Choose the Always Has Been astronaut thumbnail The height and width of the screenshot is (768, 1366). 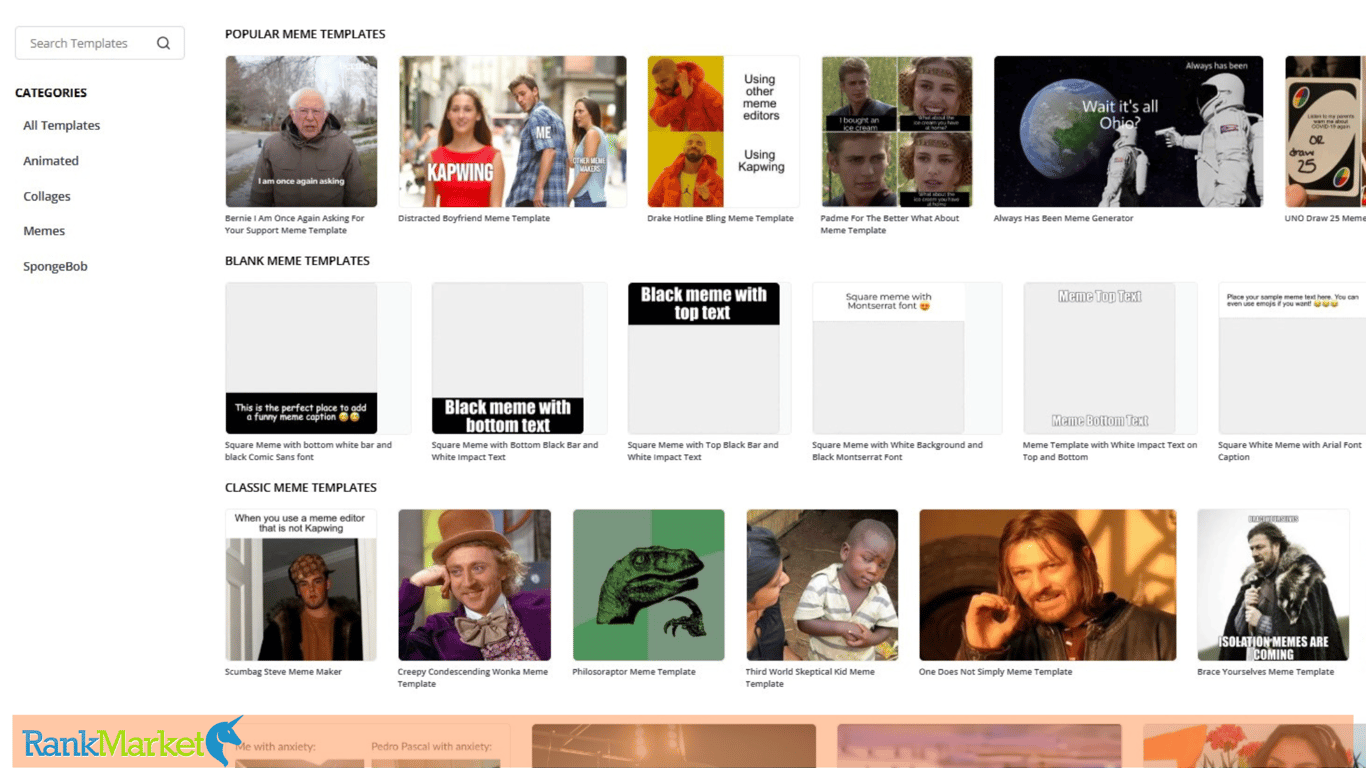(1128, 131)
